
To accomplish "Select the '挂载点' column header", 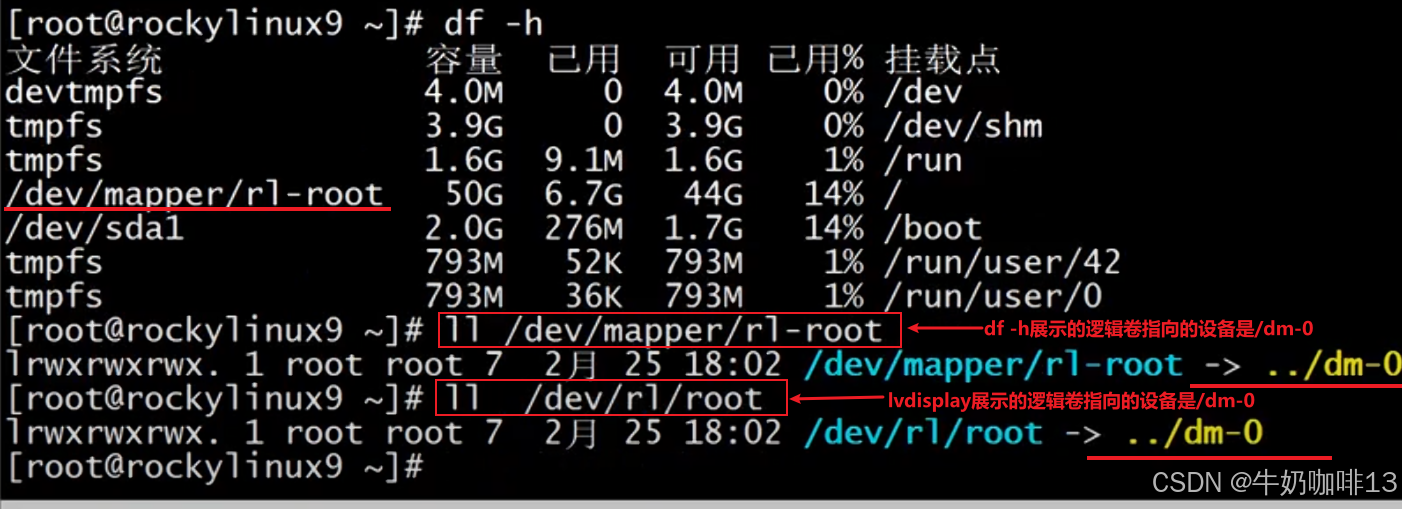I will [x=941, y=59].
